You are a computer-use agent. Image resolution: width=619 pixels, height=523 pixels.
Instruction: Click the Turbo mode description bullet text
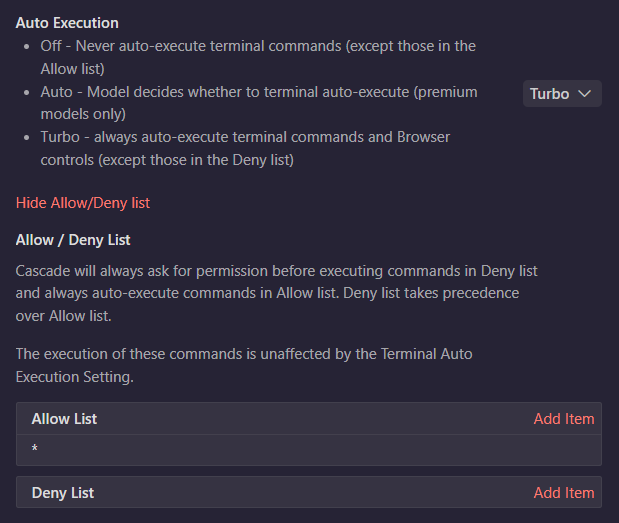tap(245, 148)
